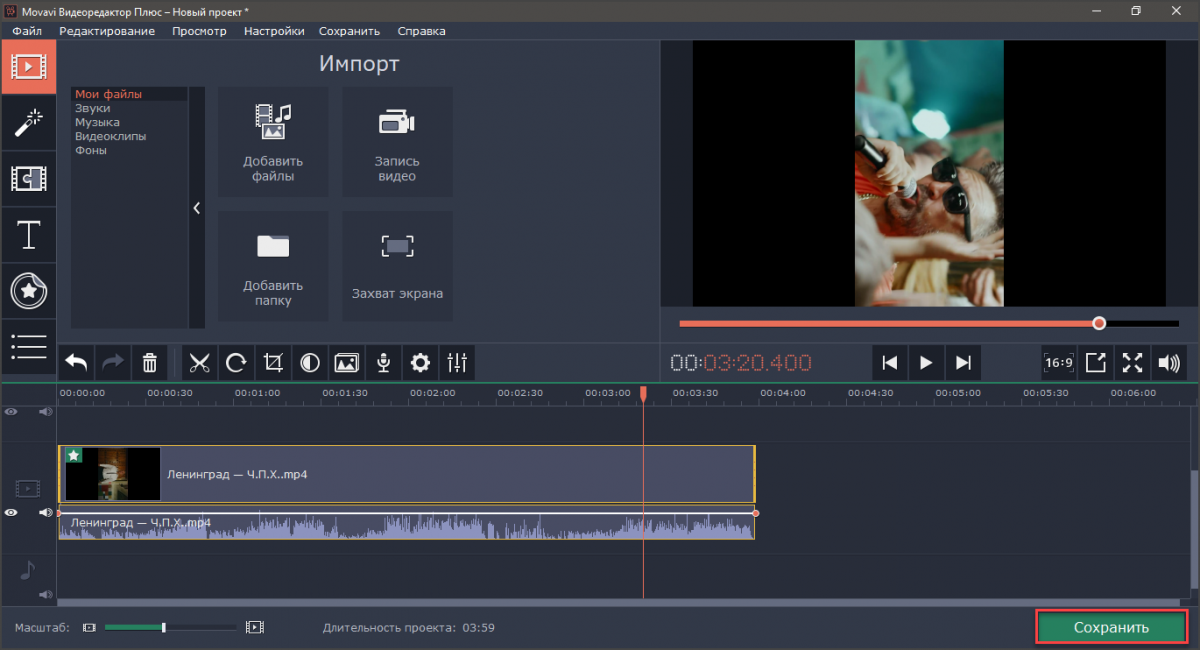Open the Titles text tab
The width and height of the screenshot is (1200, 650).
point(28,235)
